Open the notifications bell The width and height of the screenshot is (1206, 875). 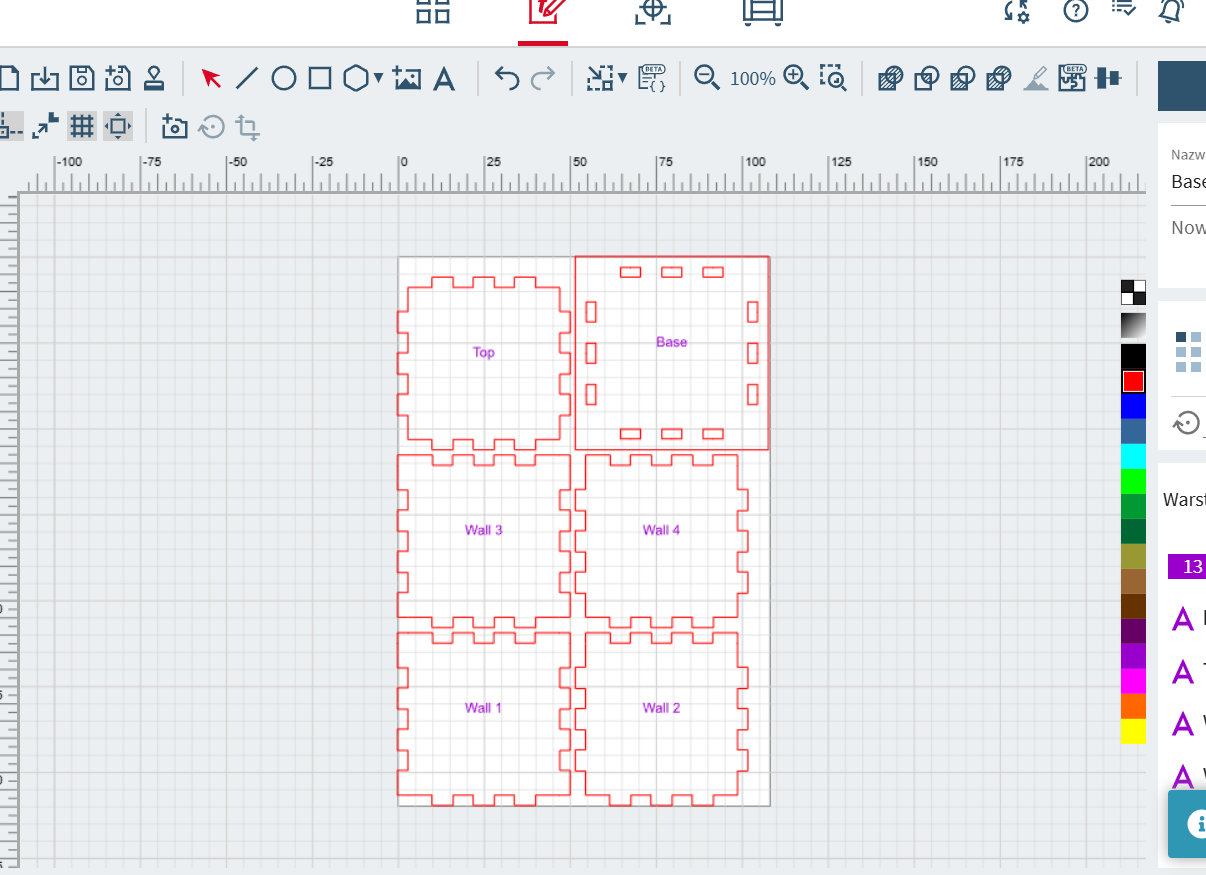[x=1172, y=11]
